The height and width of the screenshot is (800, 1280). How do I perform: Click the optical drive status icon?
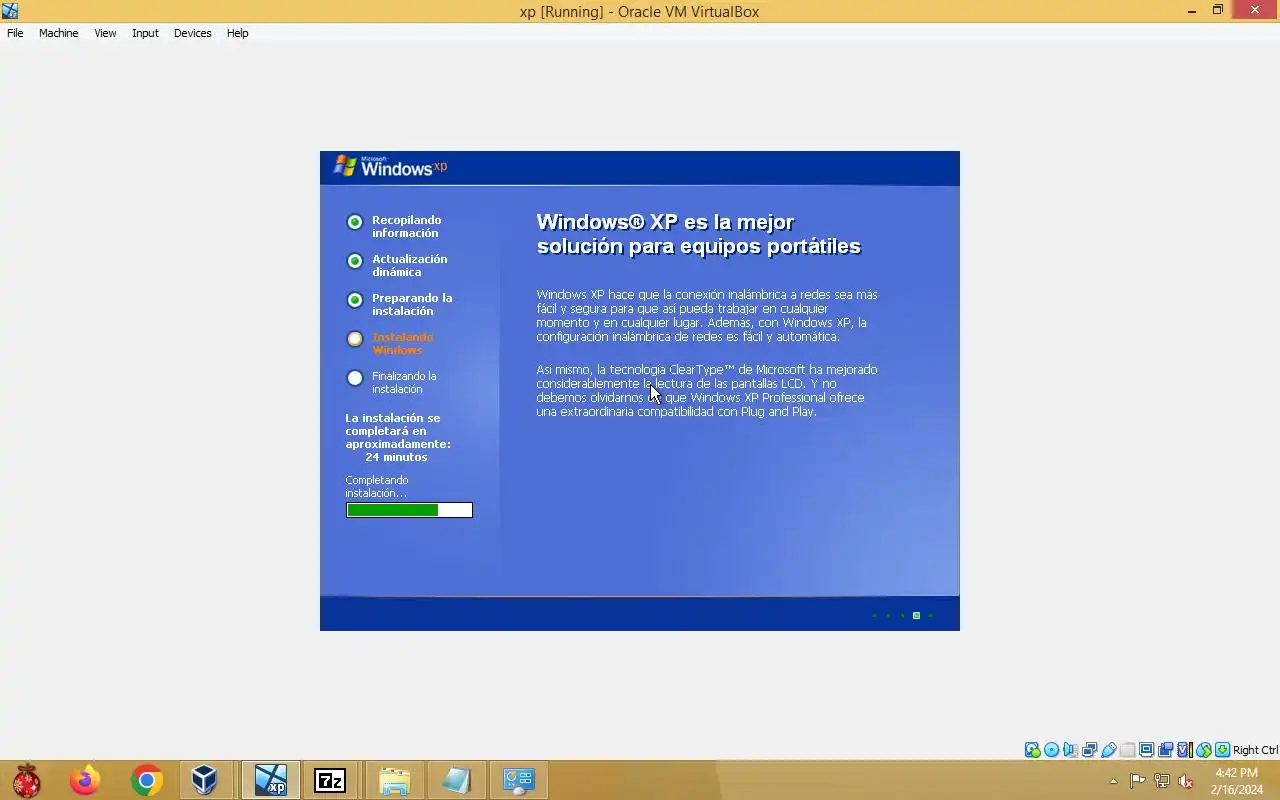pyautogui.click(x=1051, y=750)
